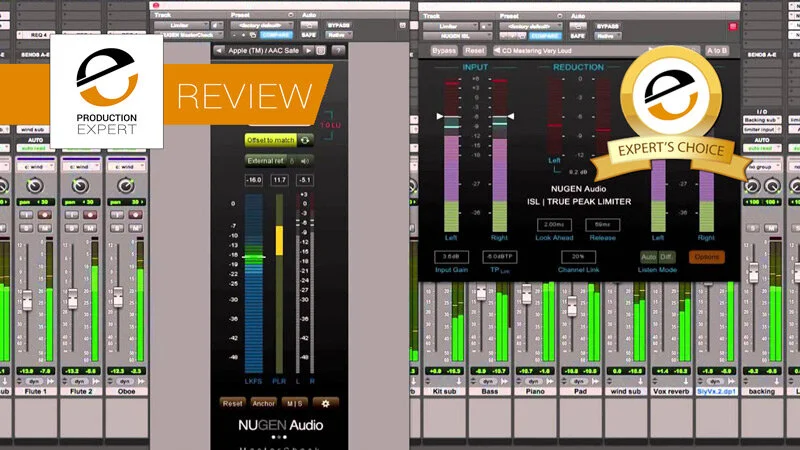800x450 pixels.
Task: Click the right input threshold arrow handle in ISL
Action: (510, 116)
